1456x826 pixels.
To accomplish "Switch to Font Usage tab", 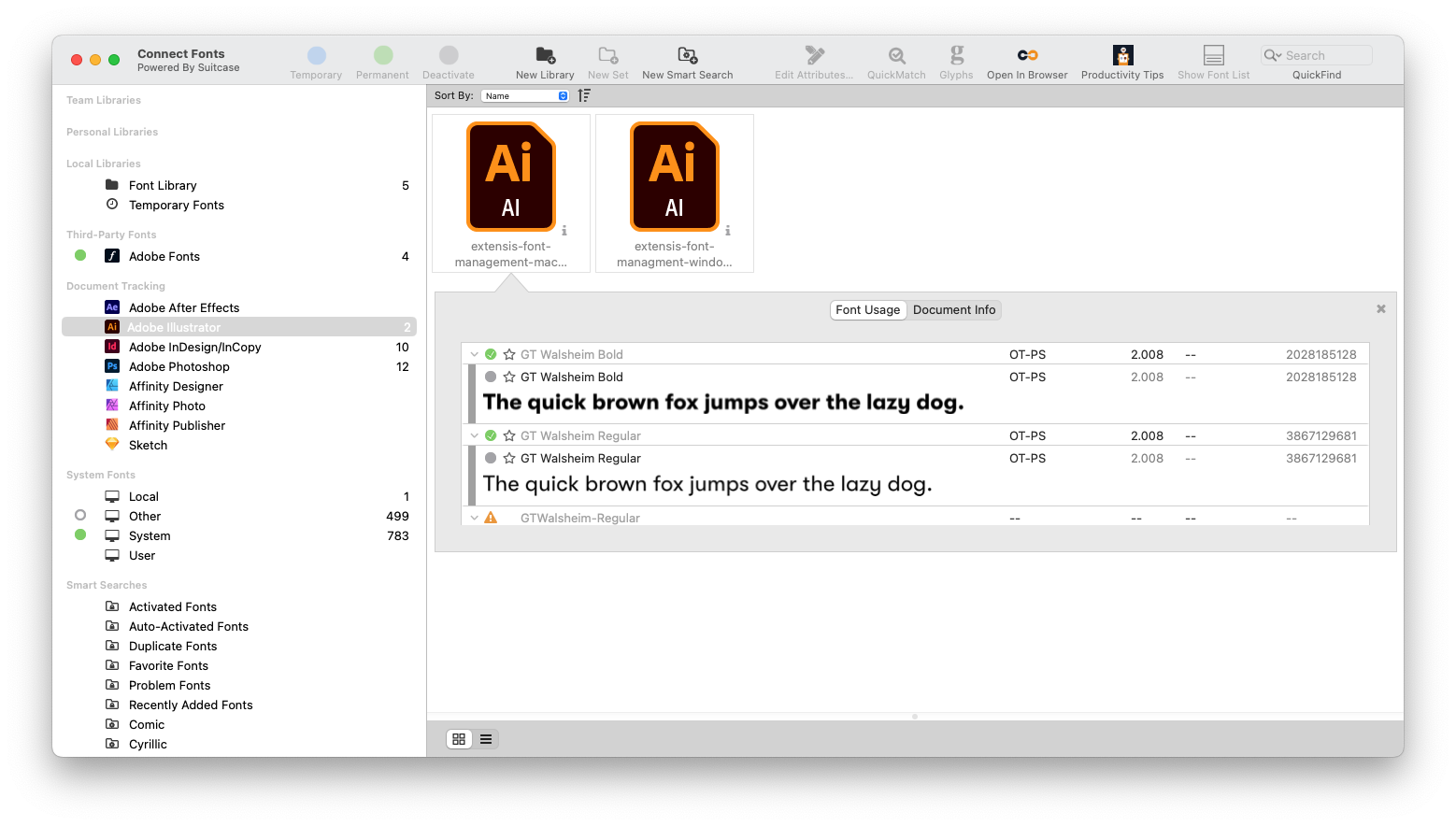I will coord(868,310).
